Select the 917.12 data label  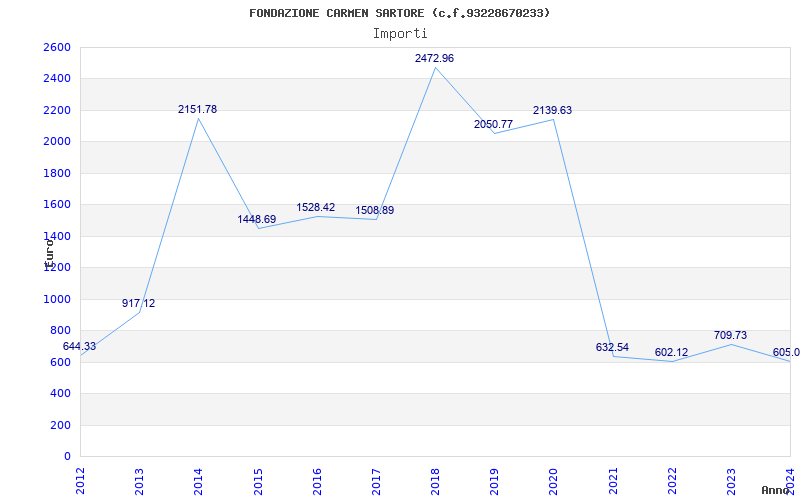[138, 303]
